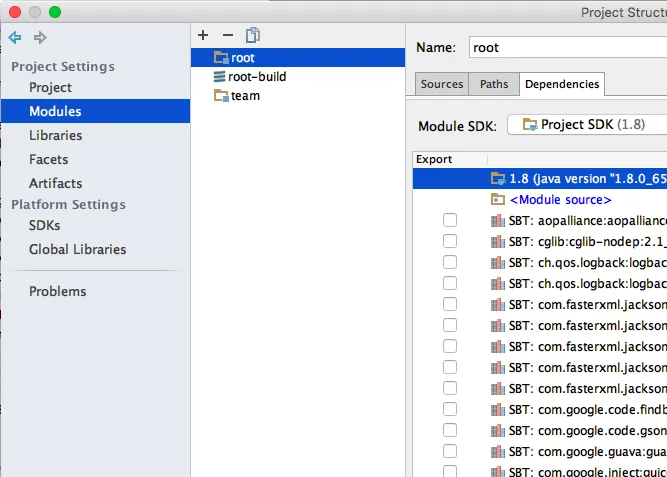Open Libraries settings section

(x=55, y=135)
